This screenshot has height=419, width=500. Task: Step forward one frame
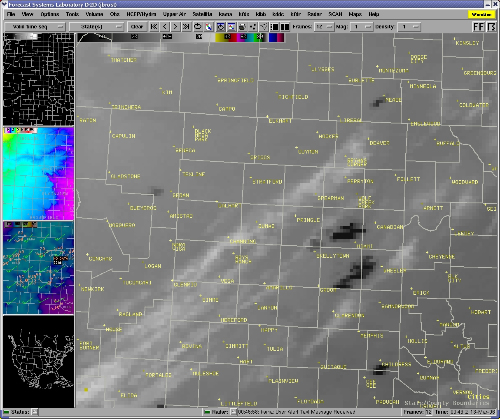point(176,27)
